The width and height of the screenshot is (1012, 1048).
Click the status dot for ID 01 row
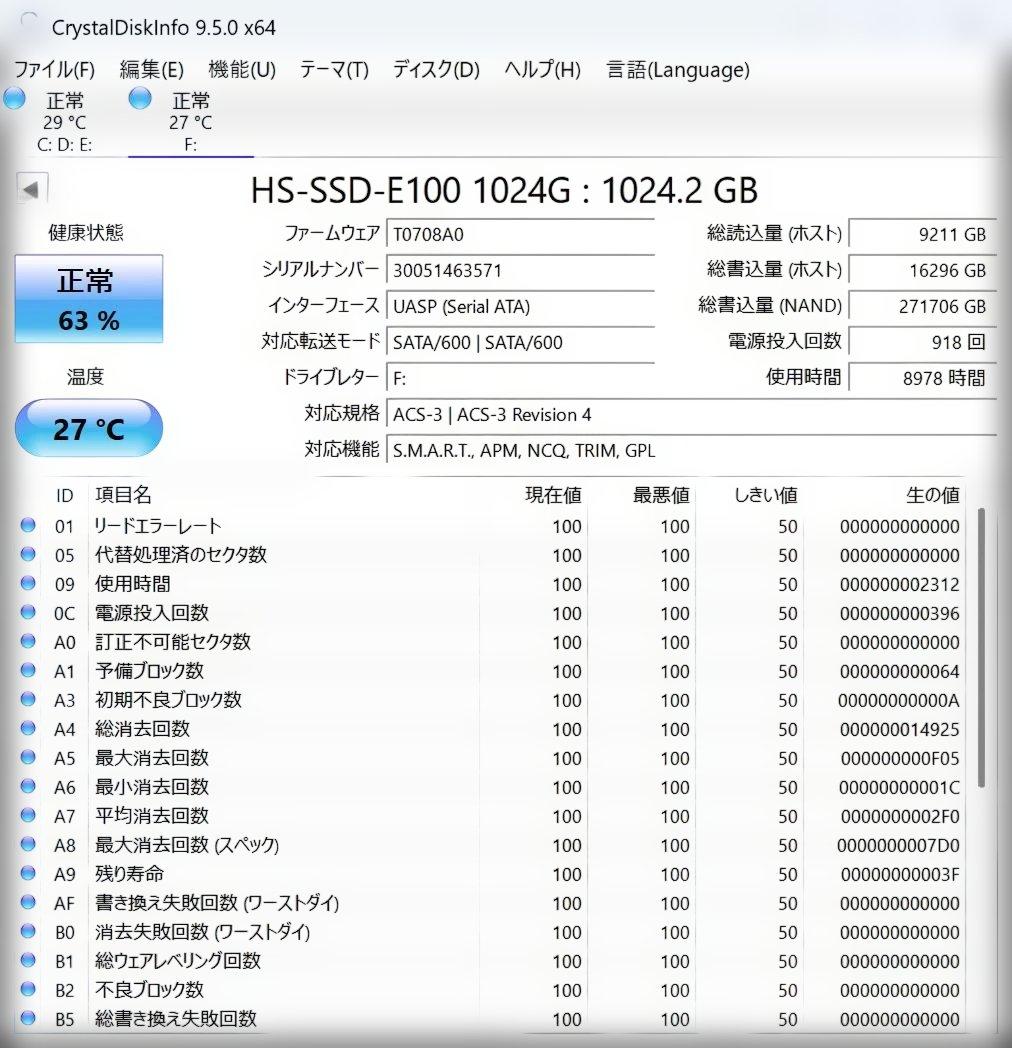[28, 525]
